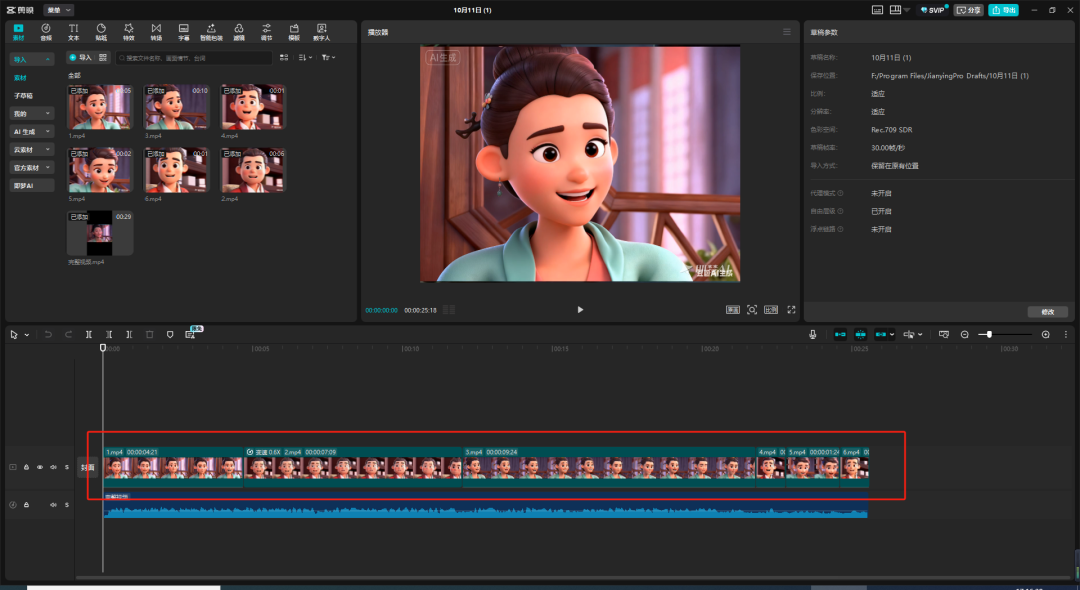The image size is (1080, 590).
Task: Expand the 我的 (My) sidebar section
Action: point(31,113)
